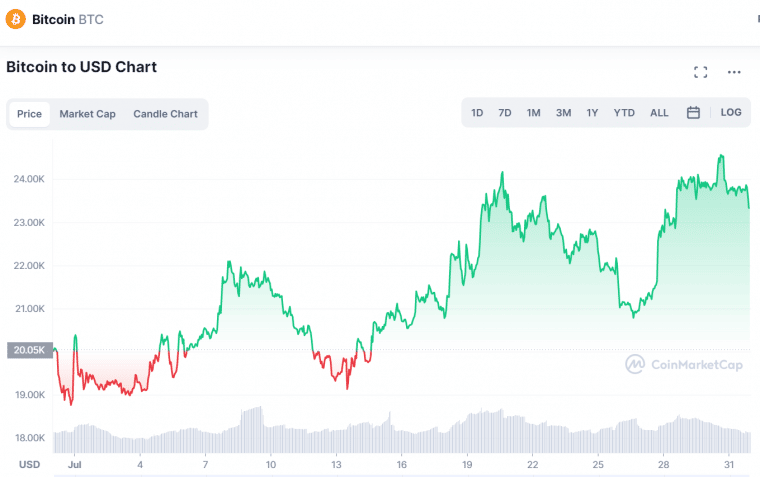Select the 7D time range
Image resolution: width=760 pixels, height=477 pixels.
[x=505, y=113]
